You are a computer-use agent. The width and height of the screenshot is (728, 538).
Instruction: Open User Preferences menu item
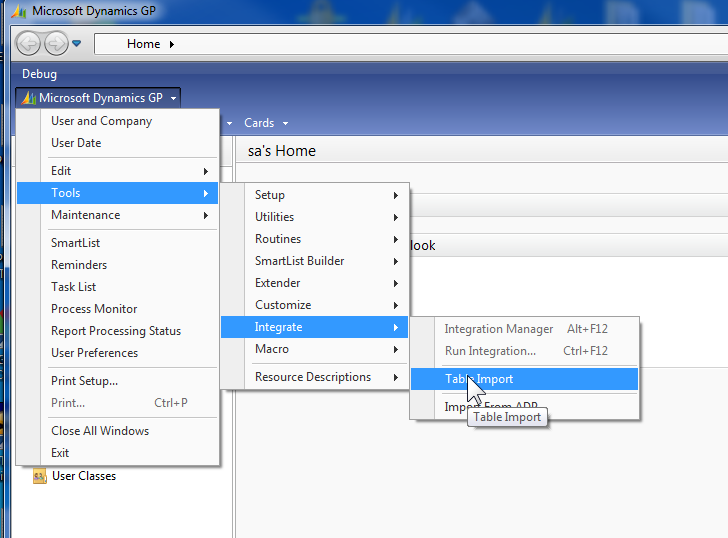(x=117, y=353)
